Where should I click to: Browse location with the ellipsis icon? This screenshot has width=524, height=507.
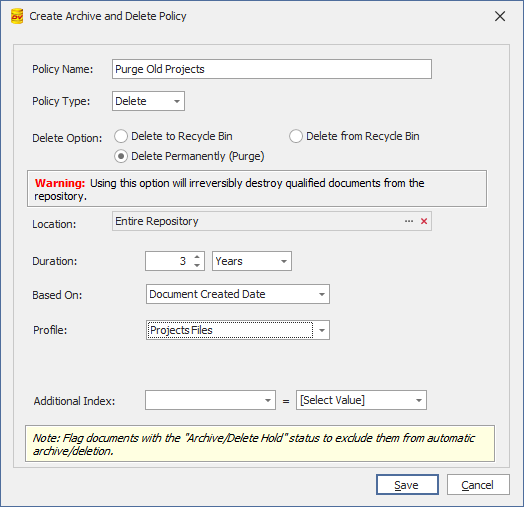(409, 221)
